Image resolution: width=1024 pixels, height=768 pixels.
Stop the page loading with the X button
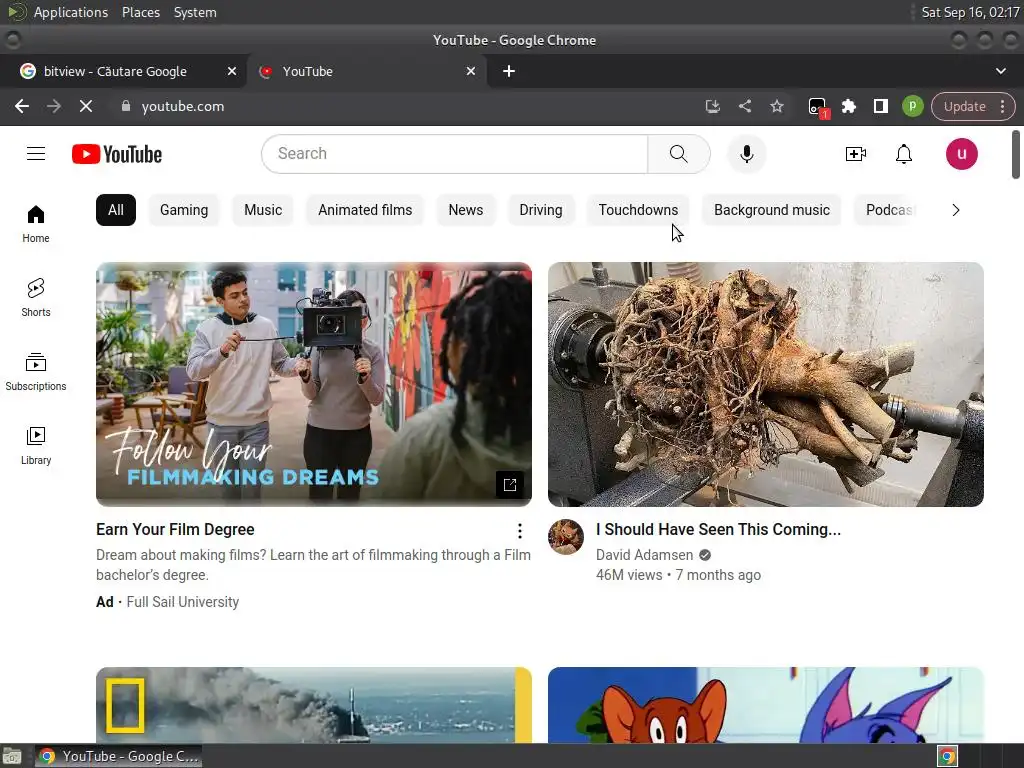[86, 106]
